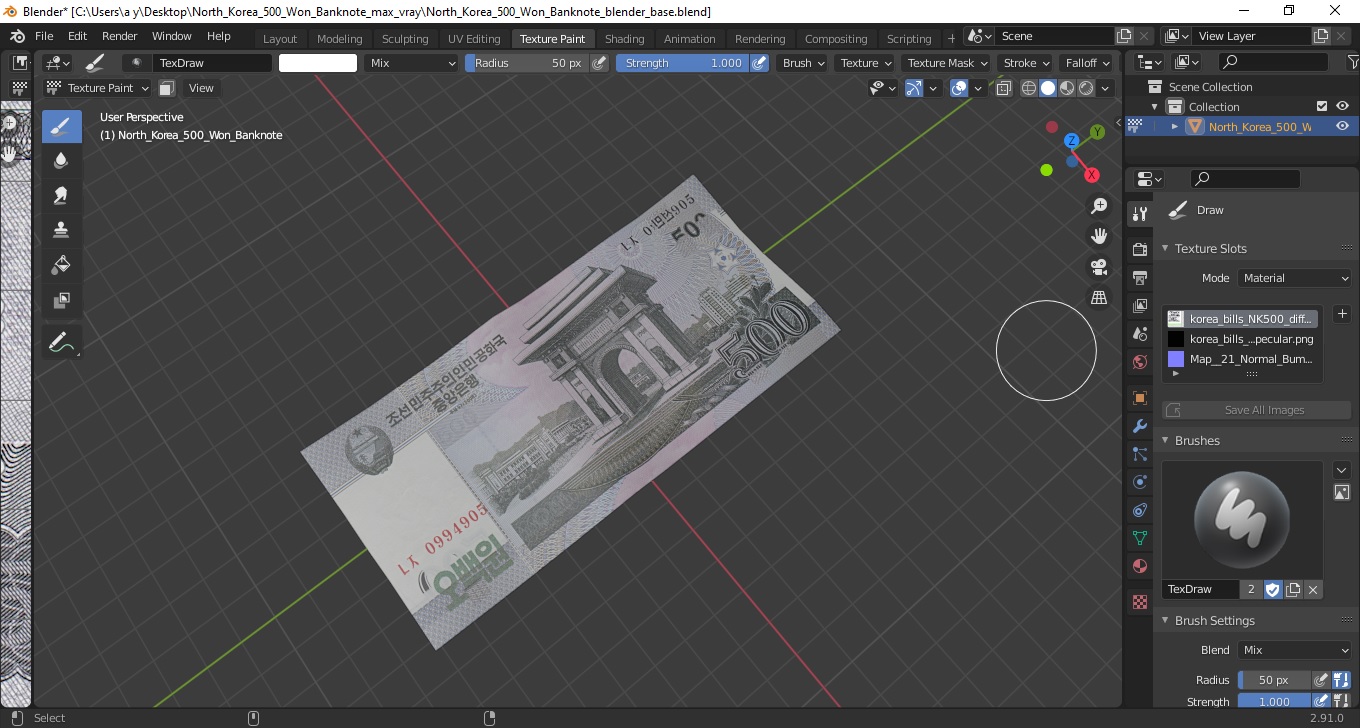The image size is (1360, 728).
Task: Toggle show overlays button
Action: [959, 88]
